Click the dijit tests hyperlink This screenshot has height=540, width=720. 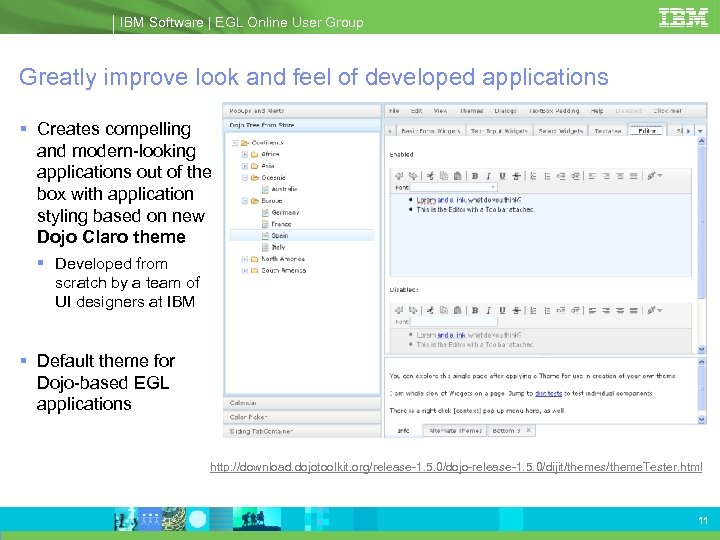547,394
